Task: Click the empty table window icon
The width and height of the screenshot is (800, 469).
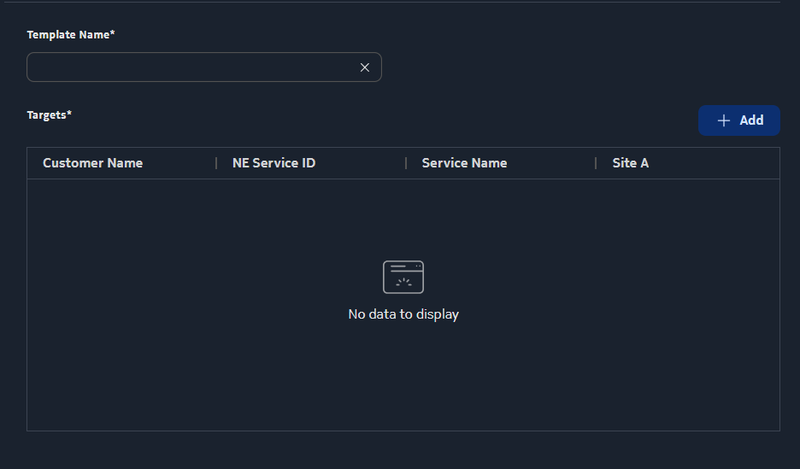Action: [403, 277]
